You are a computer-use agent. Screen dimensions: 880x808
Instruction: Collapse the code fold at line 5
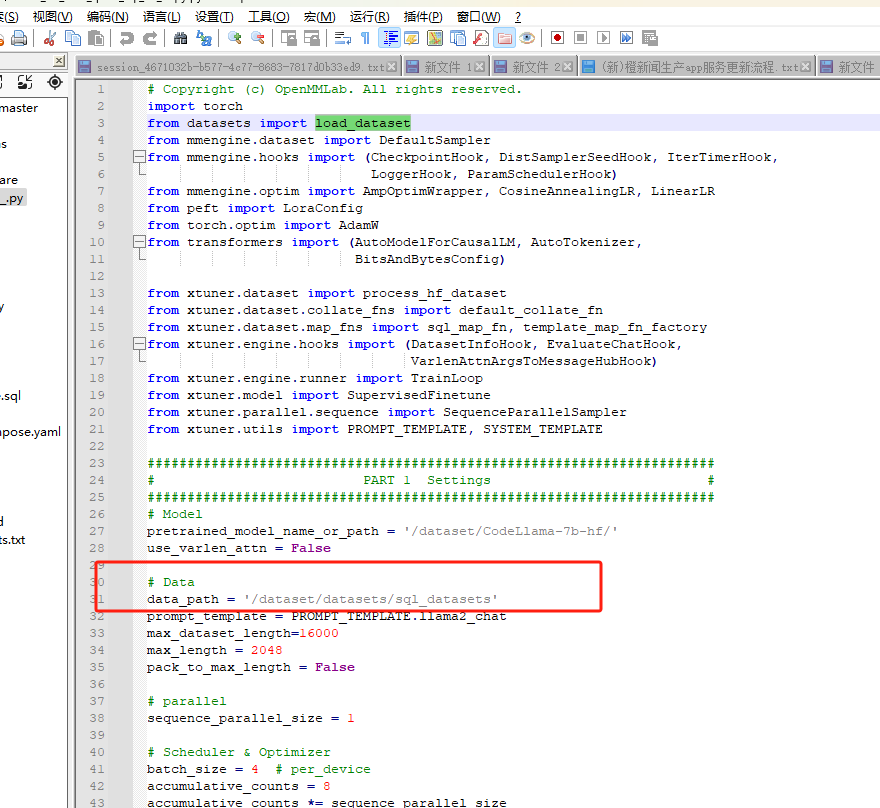tap(139, 157)
